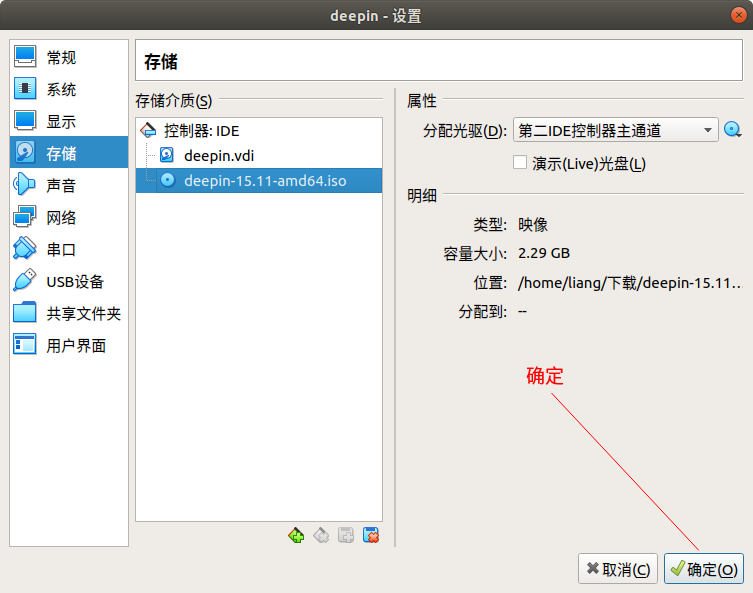Click the 系统 chip icon in sidebar
The width and height of the screenshot is (753, 593).
25,88
